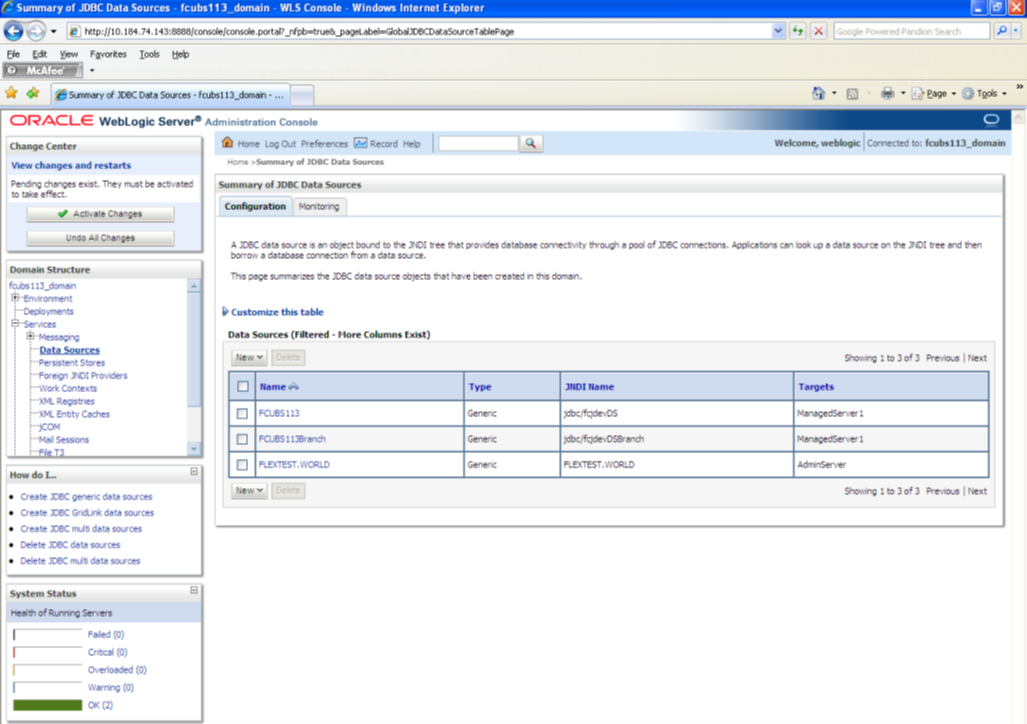Click Log Out in console toolbar
Viewport: 1027px width, 724px height.
point(280,143)
